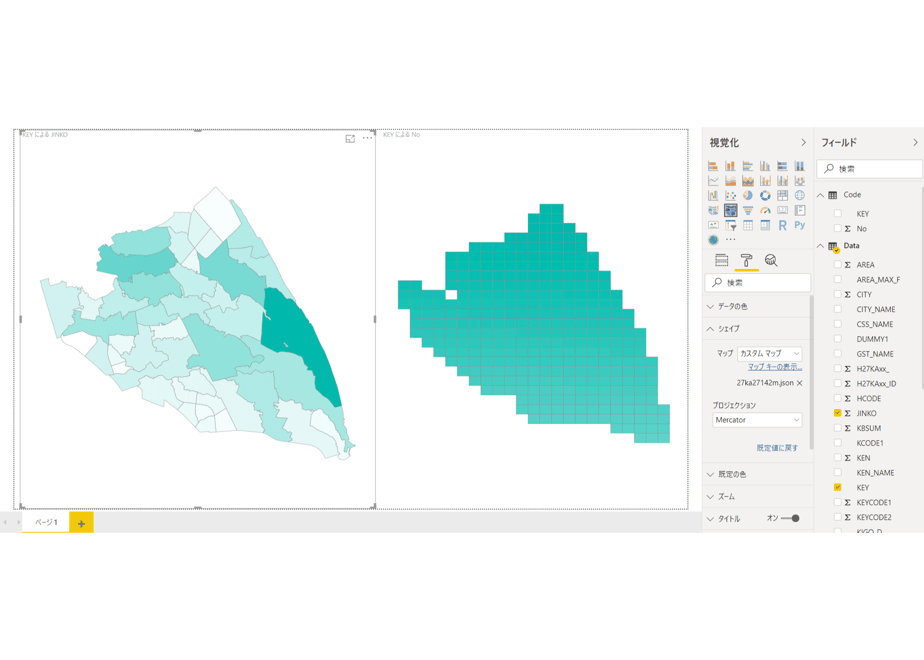Screen dimensions: 924x660
Task: Select the ribbon chart visual
Action: [800, 180]
